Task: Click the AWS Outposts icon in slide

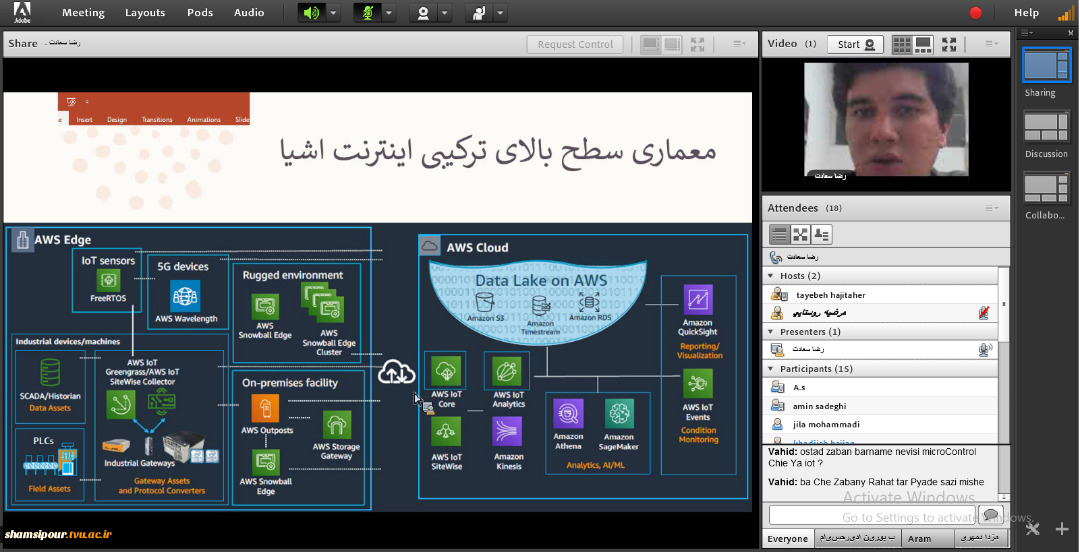Action: (265, 409)
